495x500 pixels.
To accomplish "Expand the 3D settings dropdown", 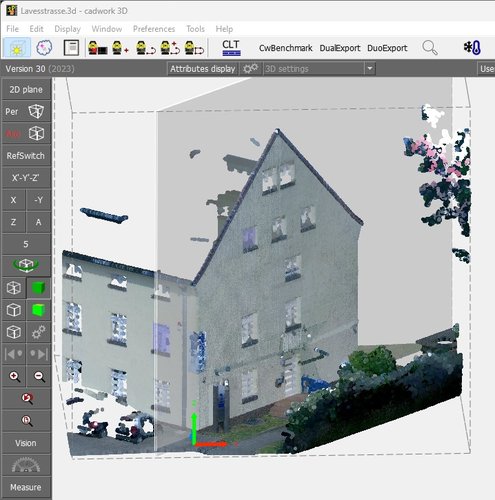I will click(x=369, y=69).
